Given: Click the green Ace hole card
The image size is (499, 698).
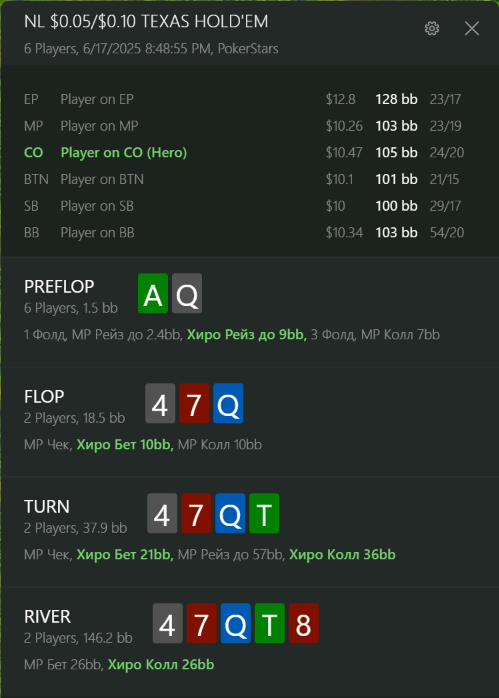Looking at the screenshot, I should [x=153, y=293].
